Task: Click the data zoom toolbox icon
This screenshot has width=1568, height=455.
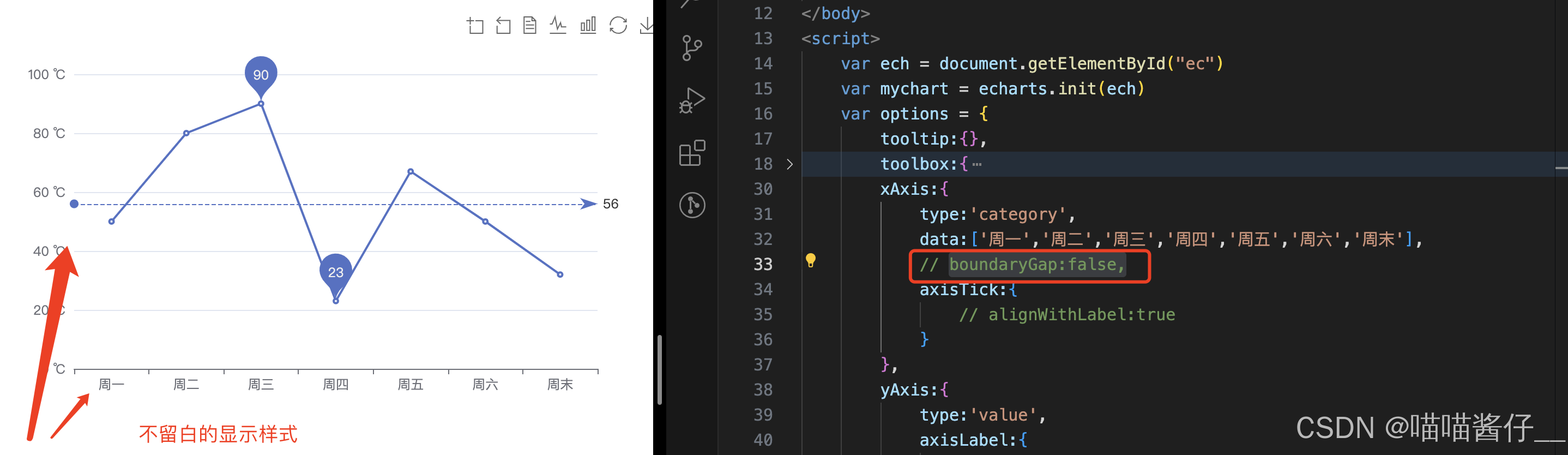Action: [475, 26]
